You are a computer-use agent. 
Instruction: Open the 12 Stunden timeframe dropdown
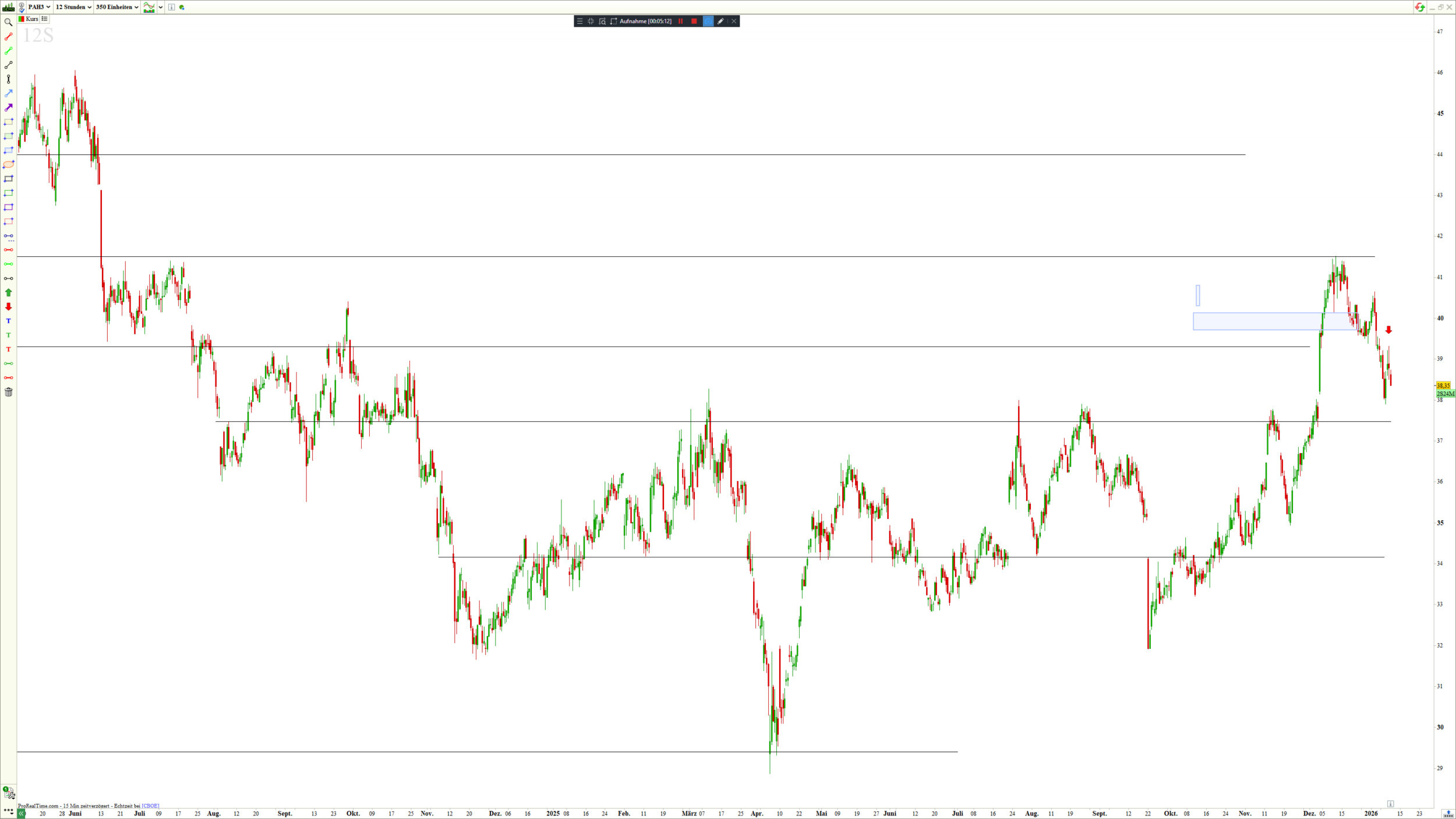coord(73,7)
